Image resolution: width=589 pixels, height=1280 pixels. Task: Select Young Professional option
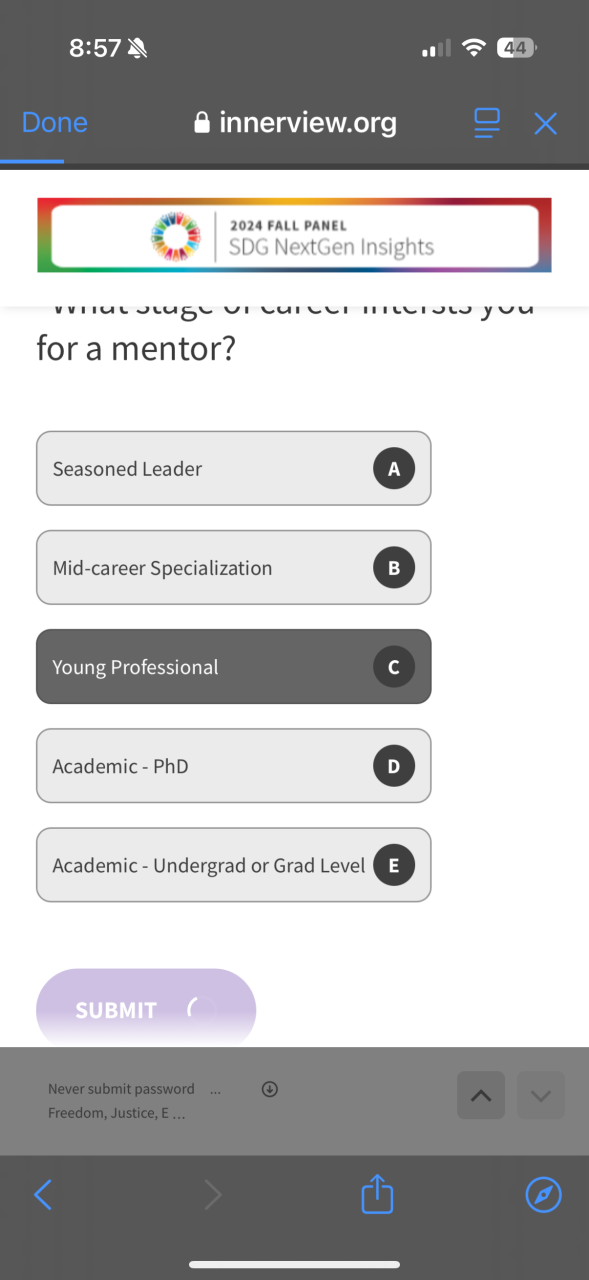(234, 666)
